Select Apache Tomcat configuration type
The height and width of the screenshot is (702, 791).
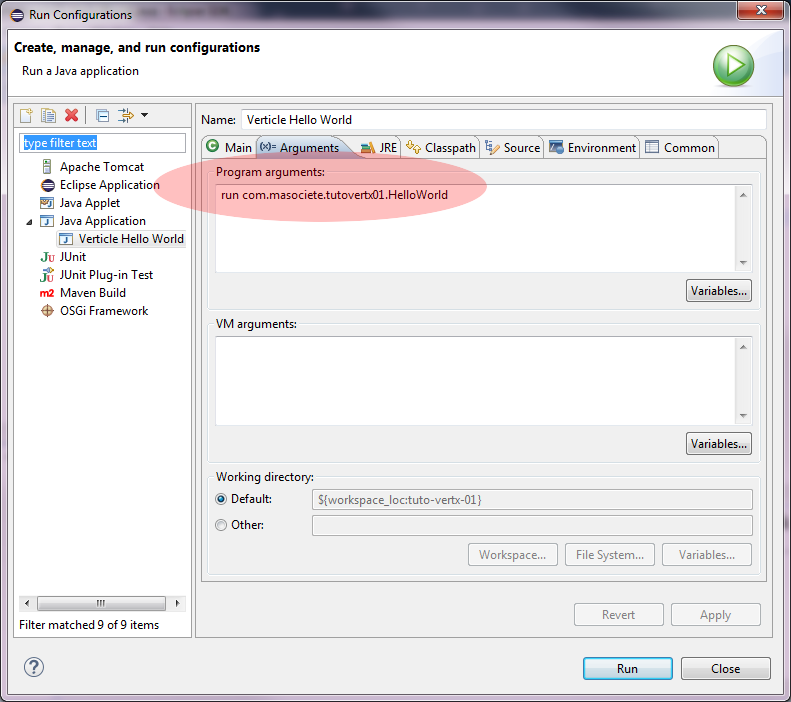pos(101,167)
